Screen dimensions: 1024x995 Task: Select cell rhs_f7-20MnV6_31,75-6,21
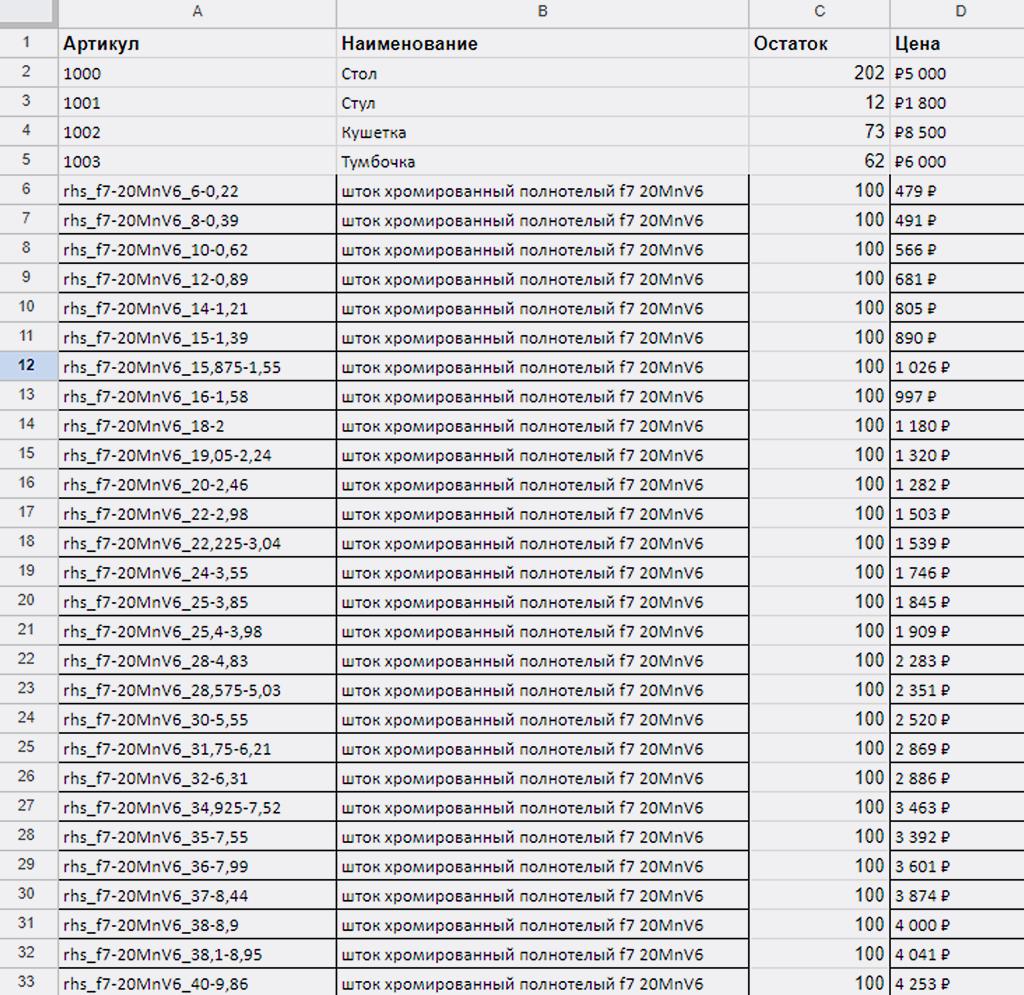197,748
